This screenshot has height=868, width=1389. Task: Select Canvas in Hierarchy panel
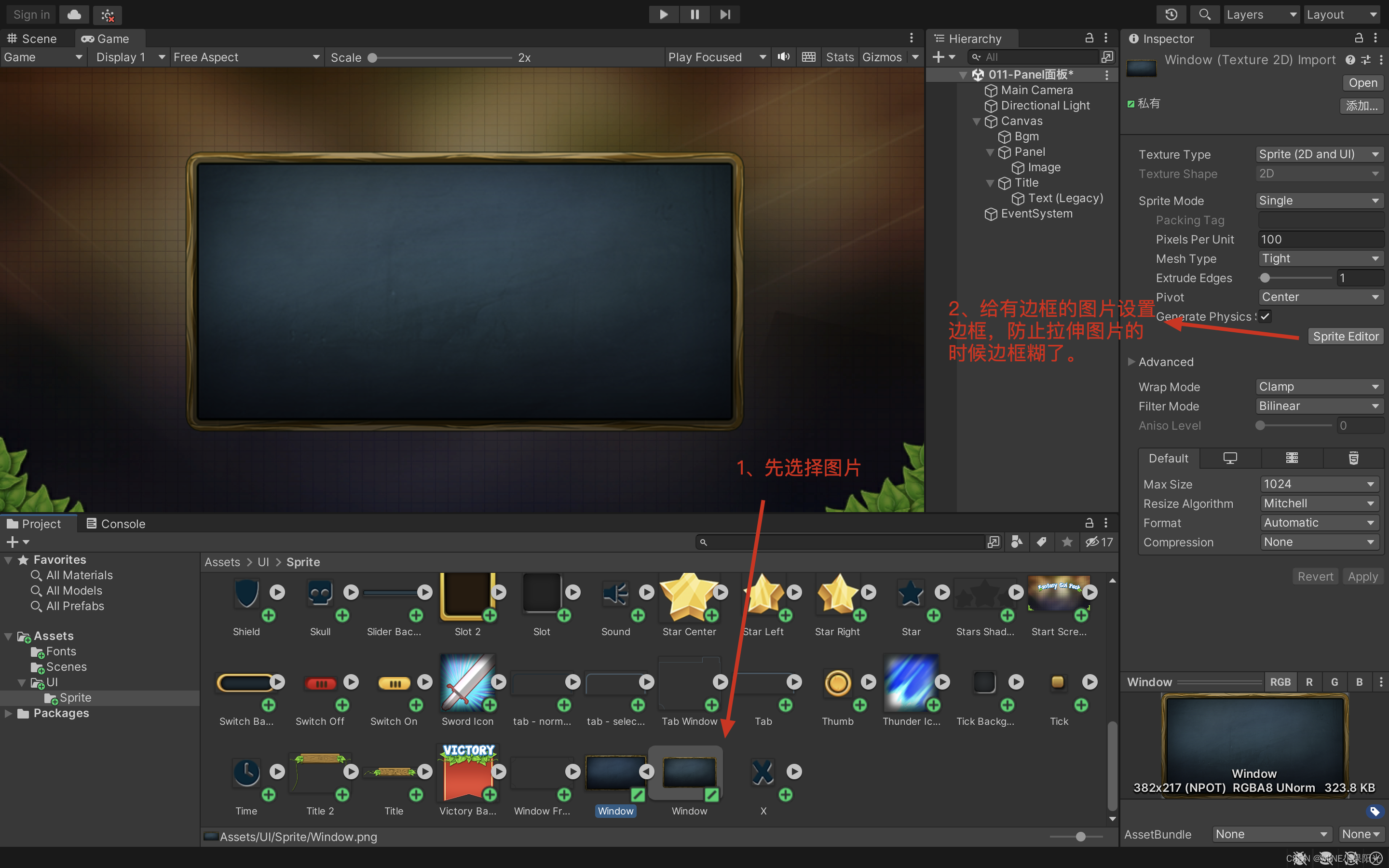pos(1020,120)
